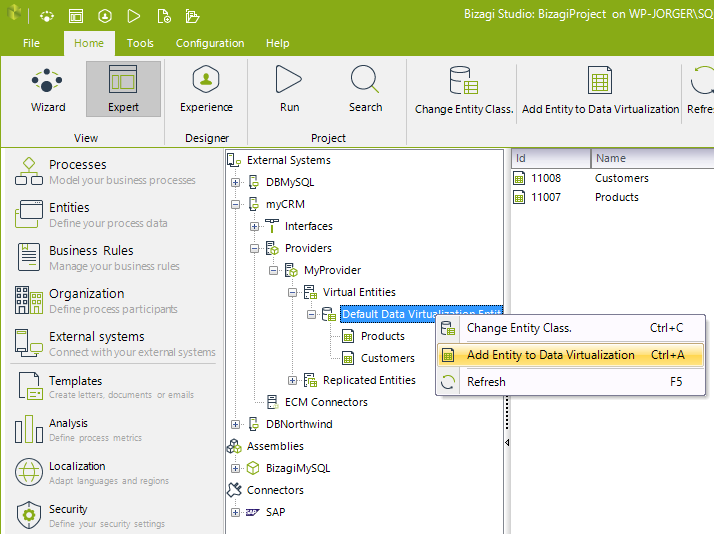This screenshot has height=534, width=714.
Task: Select the 11007 Products list row
Action: 612,197
